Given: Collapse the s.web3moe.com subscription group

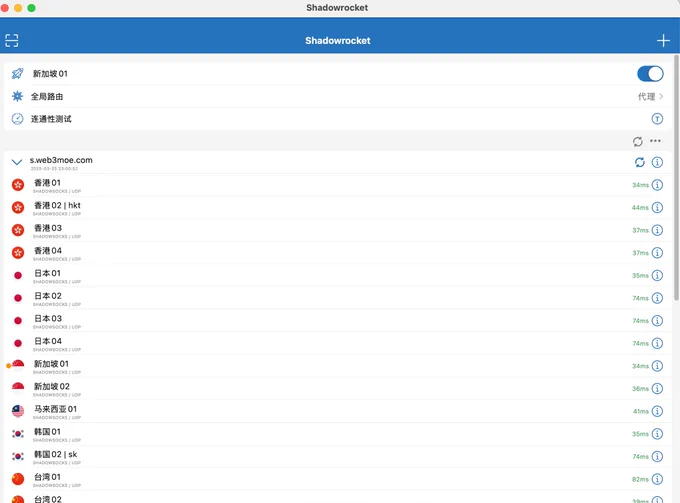Looking at the screenshot, I should point(17,162).
